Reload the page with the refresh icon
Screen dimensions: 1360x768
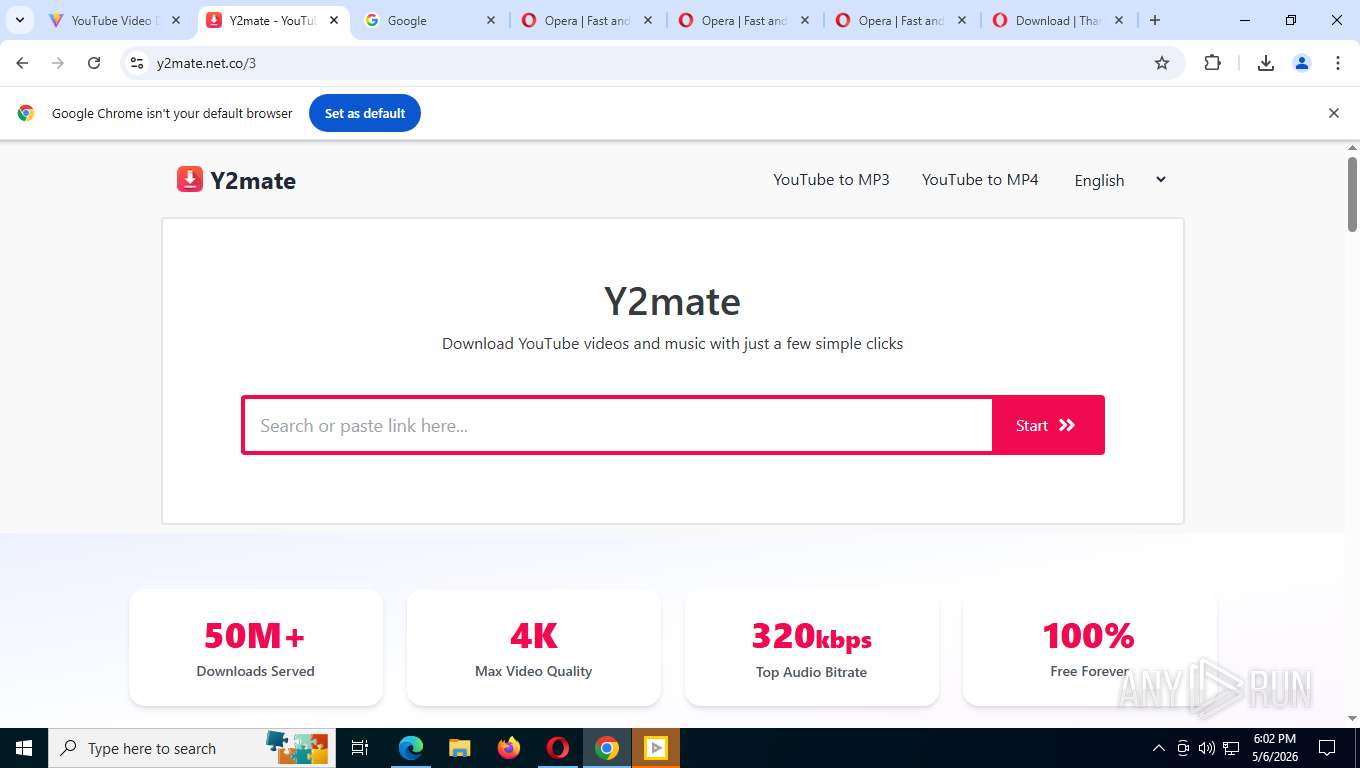(94, 63)
